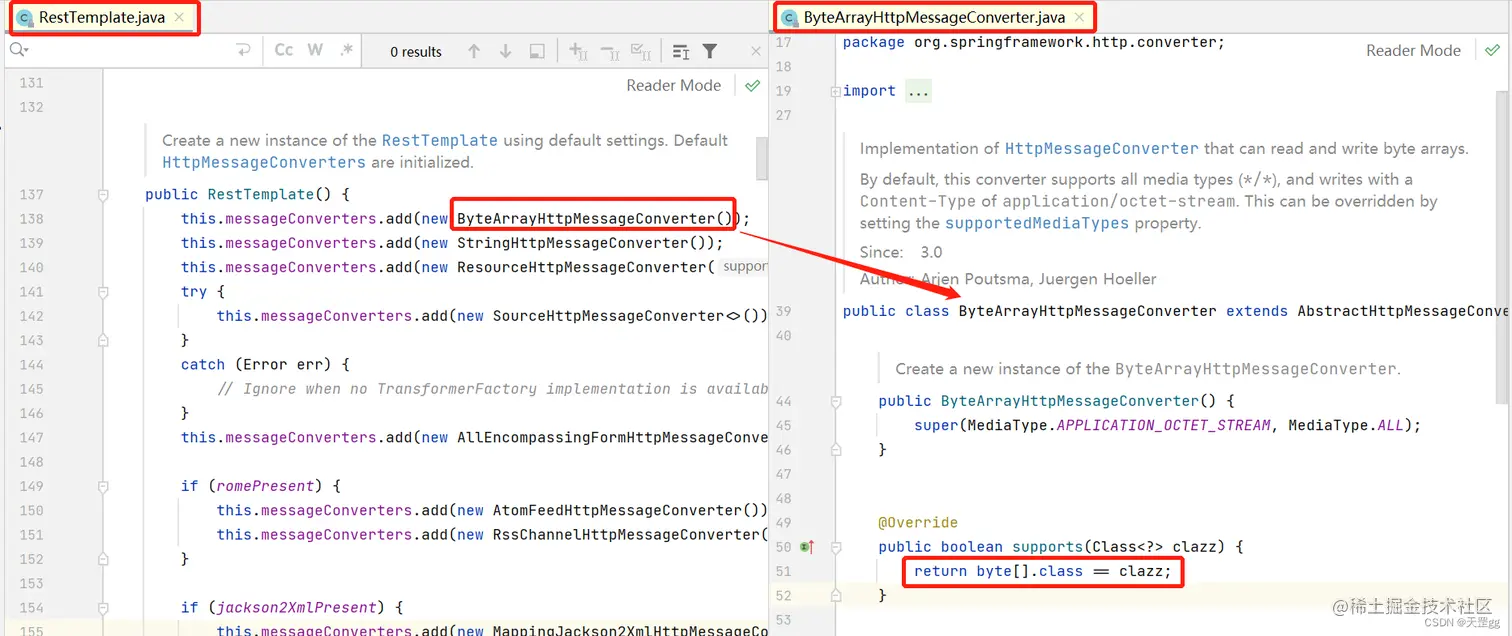
Task: Switch to ByteArrayHttpMessageConverter.java tab
Action: [x=934, y=18]
